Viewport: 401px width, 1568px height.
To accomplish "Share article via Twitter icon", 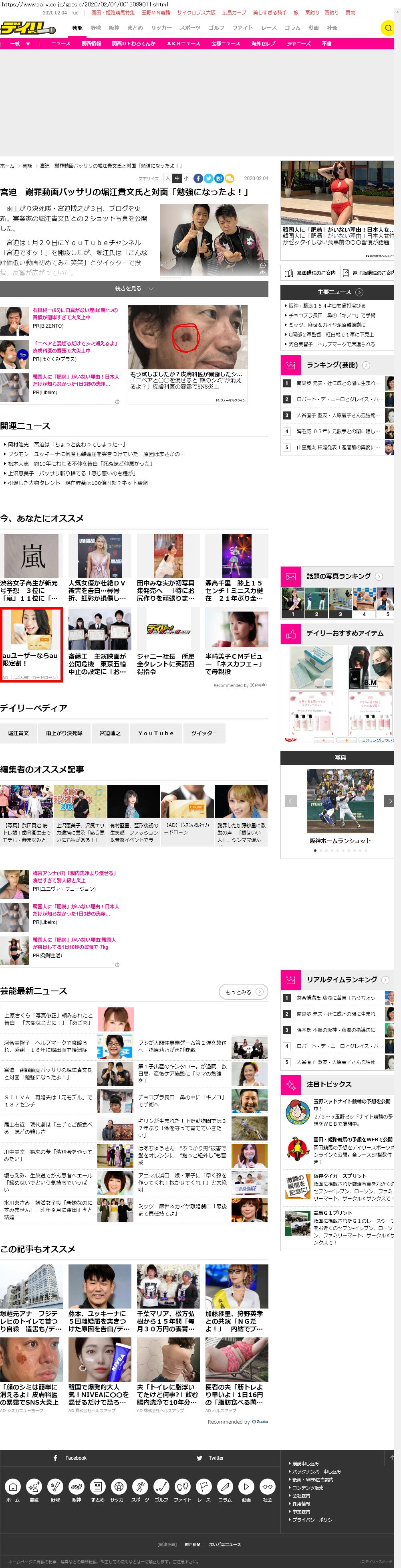I will 208,178.
